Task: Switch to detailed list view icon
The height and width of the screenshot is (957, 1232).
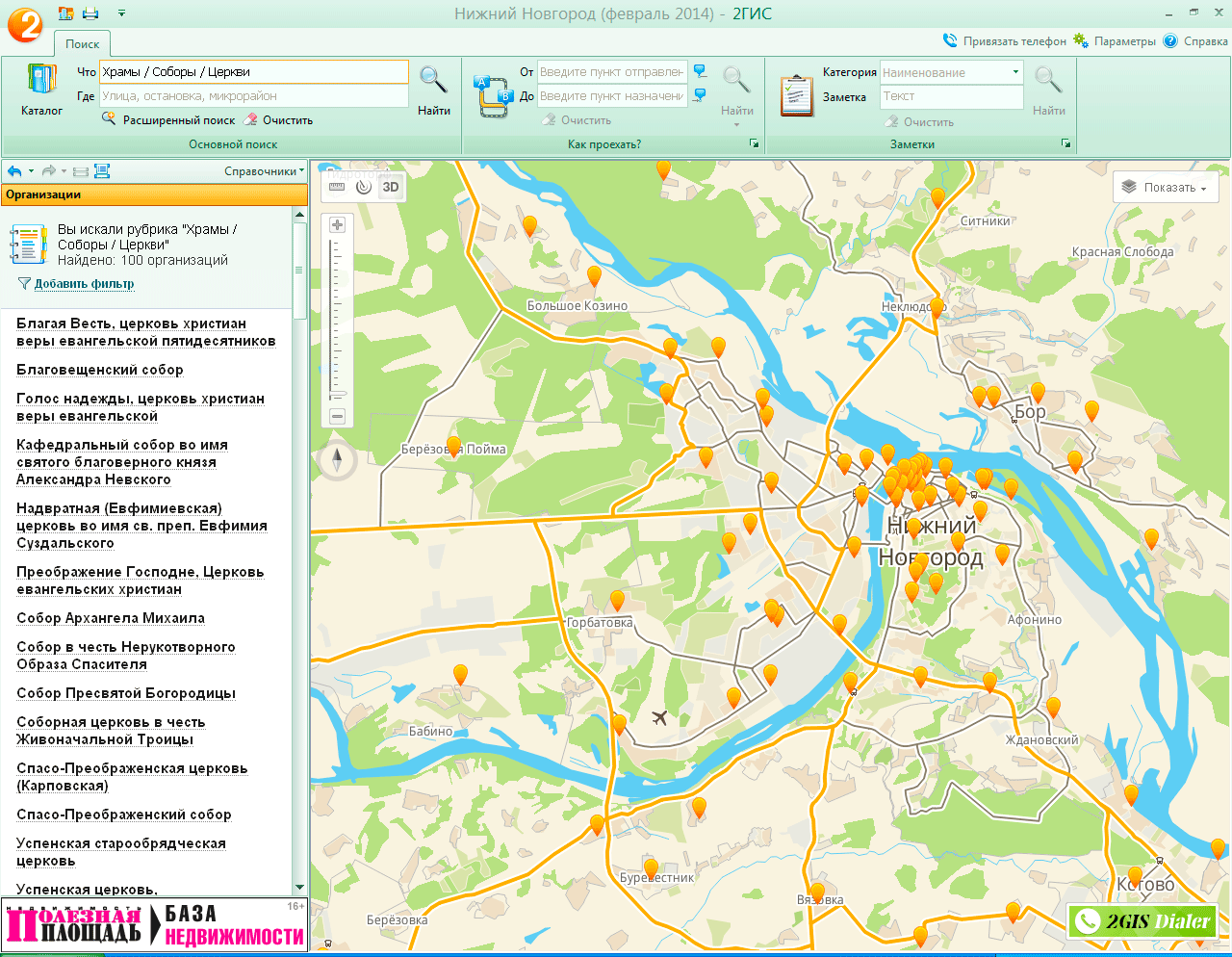Action: coord(102,171)
